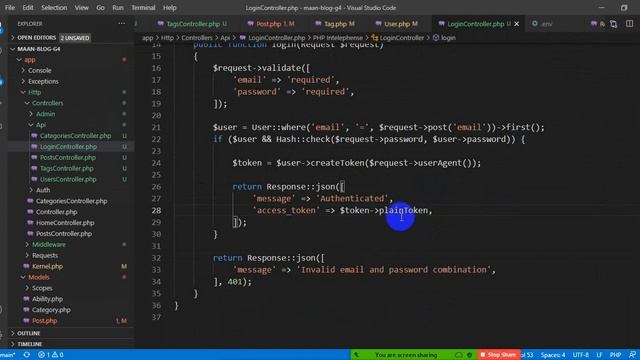640x360 pixels.
Task: Select LoginController.php in explorer tree
Action: (x=68, y=147)
